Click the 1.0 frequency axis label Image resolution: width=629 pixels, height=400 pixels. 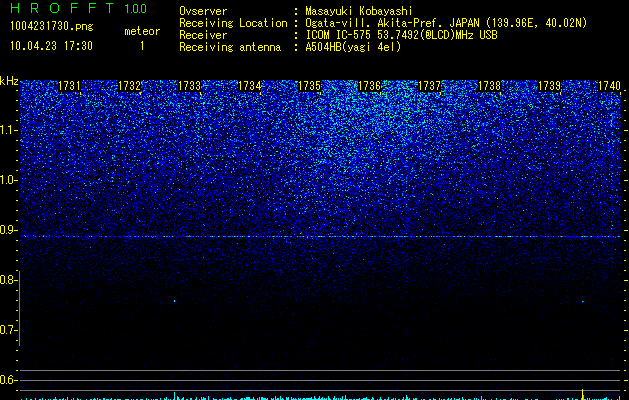click(x=9, y=180)
